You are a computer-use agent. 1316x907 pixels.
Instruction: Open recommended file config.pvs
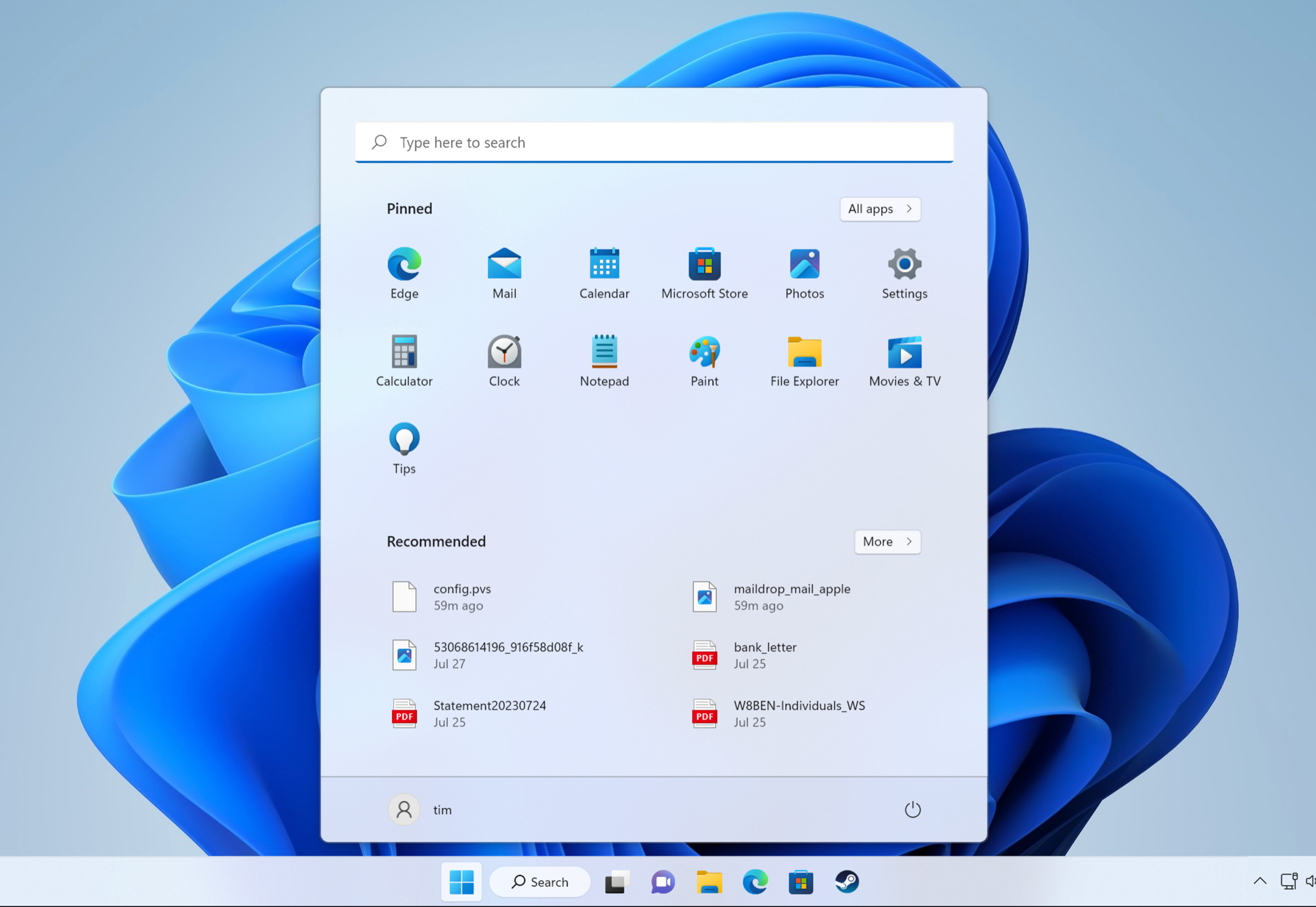pyautogui.click(x=462, y=597)
